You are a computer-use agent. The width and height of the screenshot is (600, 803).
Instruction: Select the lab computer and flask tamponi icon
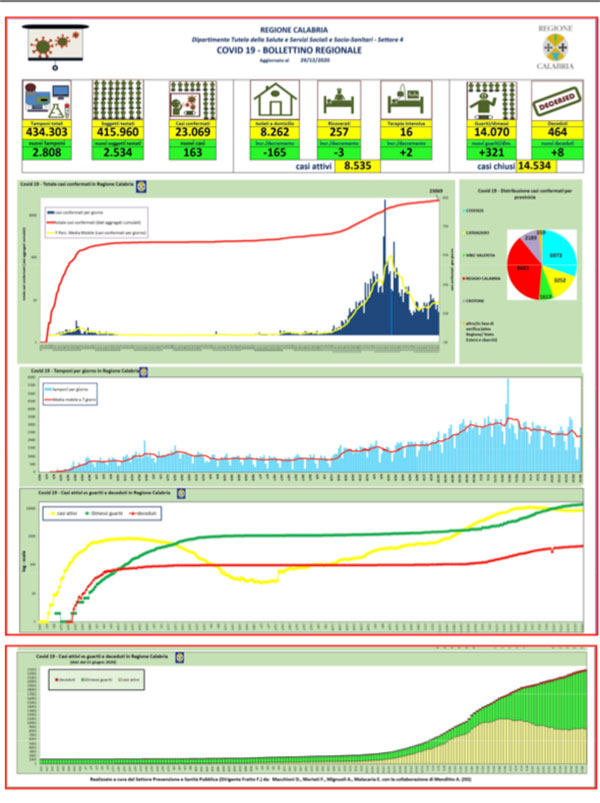(x=47, y=100)
